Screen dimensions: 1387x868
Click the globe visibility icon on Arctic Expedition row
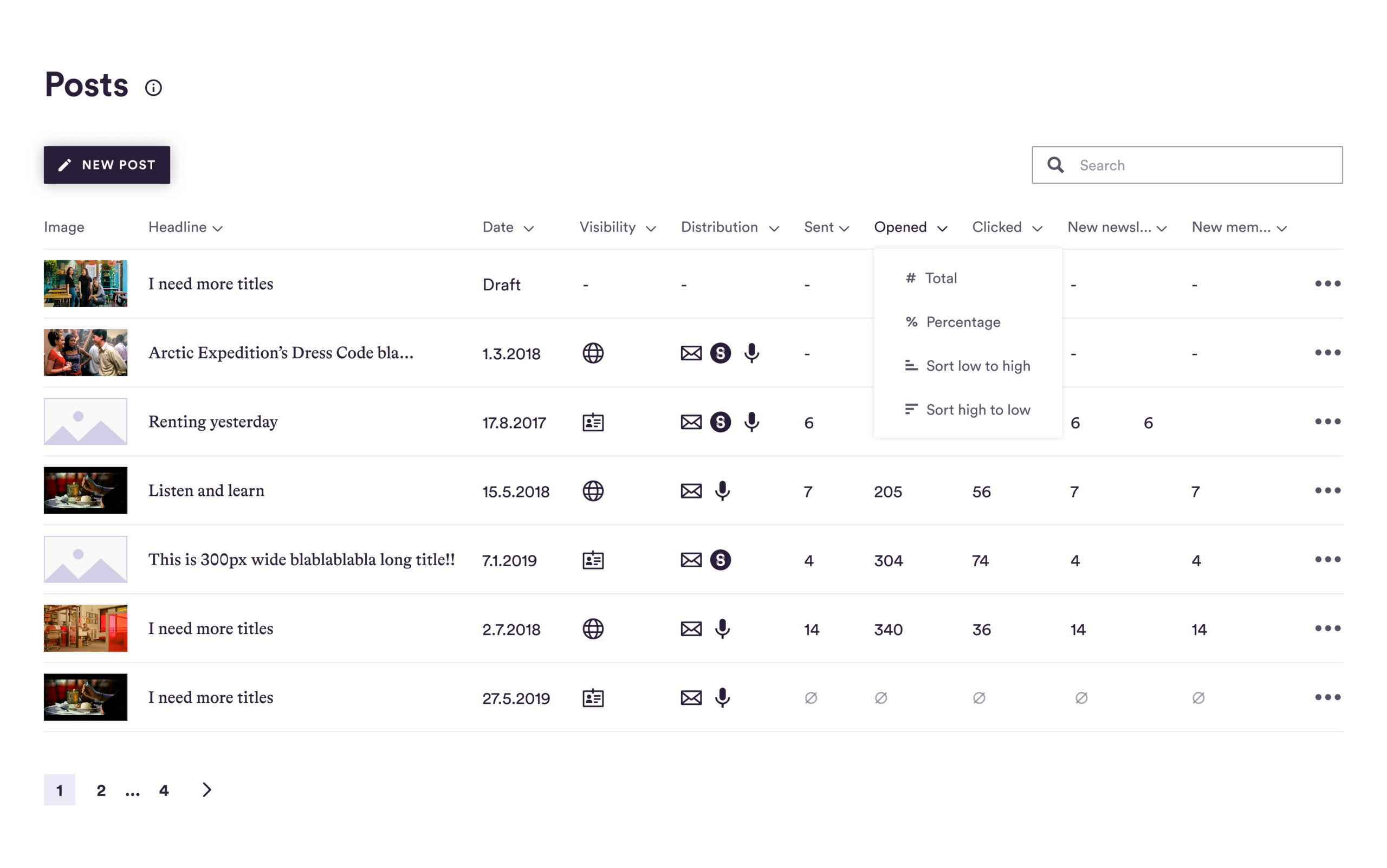pos(593,353)
